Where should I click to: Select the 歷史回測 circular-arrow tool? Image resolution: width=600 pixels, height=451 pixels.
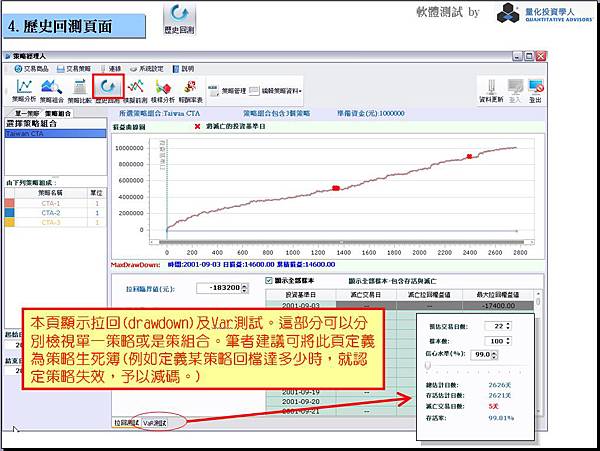coord(108,90)
